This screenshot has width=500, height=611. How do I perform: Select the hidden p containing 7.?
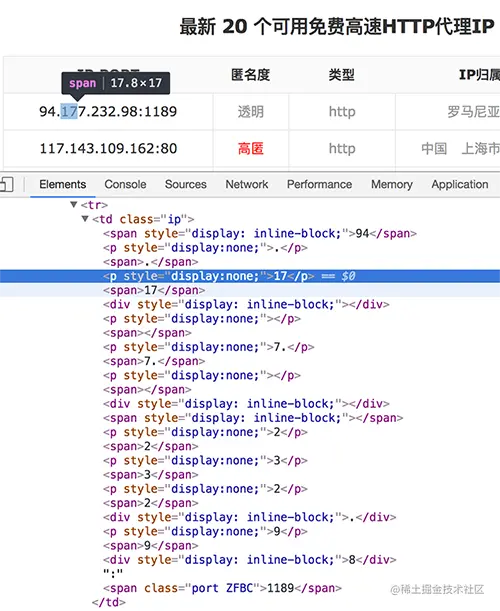click(x=208, y=347)
